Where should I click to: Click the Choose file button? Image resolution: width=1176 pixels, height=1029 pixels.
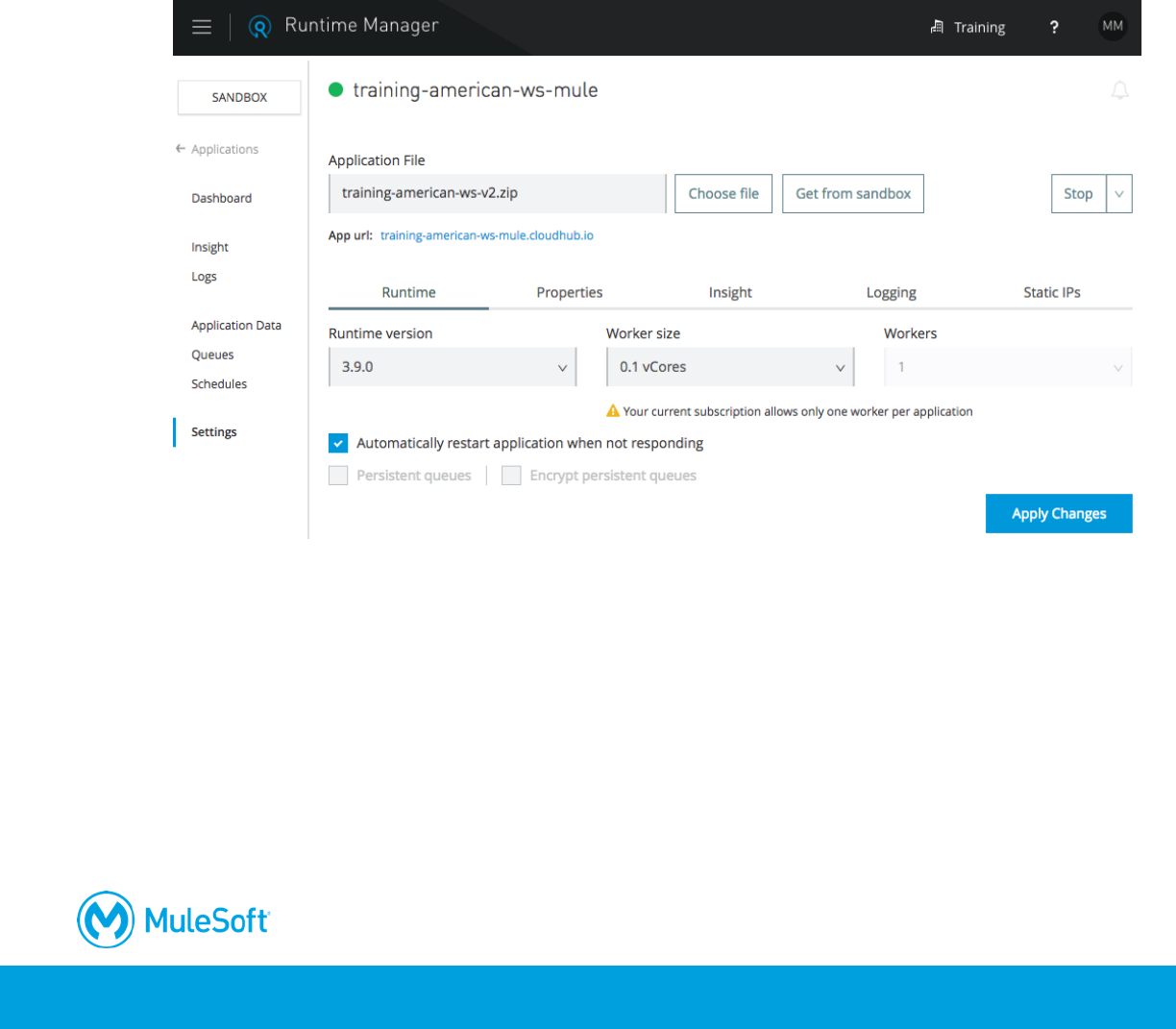[723, 193]
